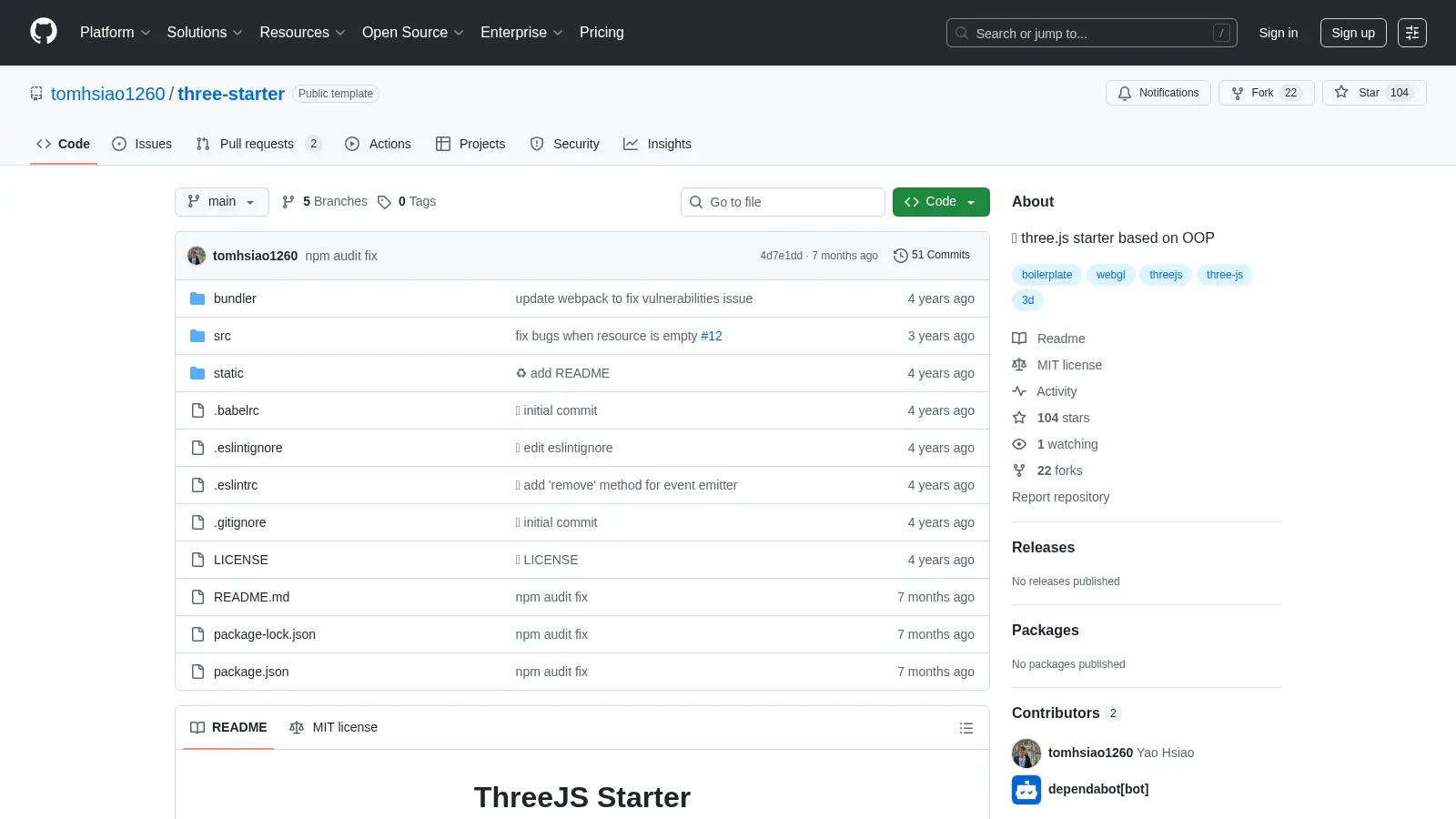Expand the Enterprise menu
This screenshot has height=819, width=1456.
pyautogui.click(x=521, y=33)
